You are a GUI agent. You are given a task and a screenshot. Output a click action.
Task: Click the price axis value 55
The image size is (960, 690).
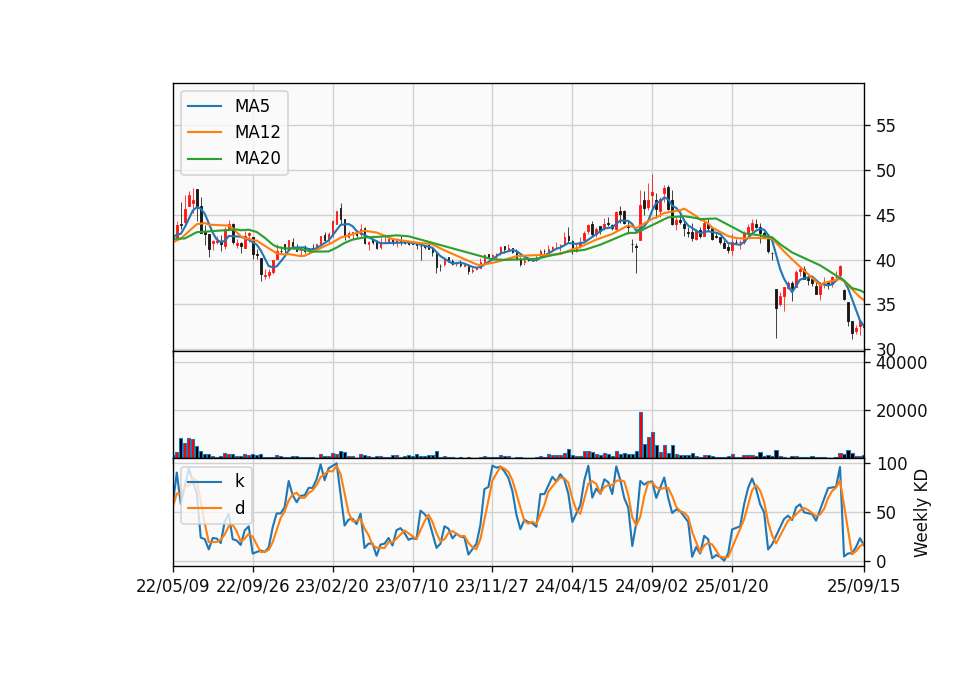coord(886,126)
